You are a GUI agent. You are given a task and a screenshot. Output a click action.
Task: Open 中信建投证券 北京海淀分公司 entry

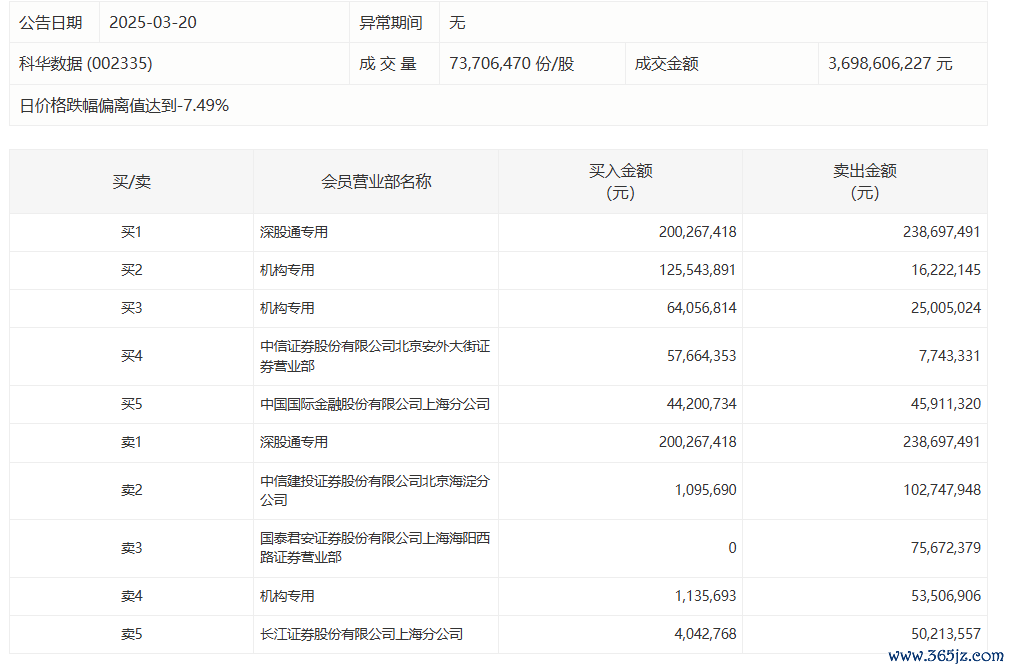pos(375,490)
